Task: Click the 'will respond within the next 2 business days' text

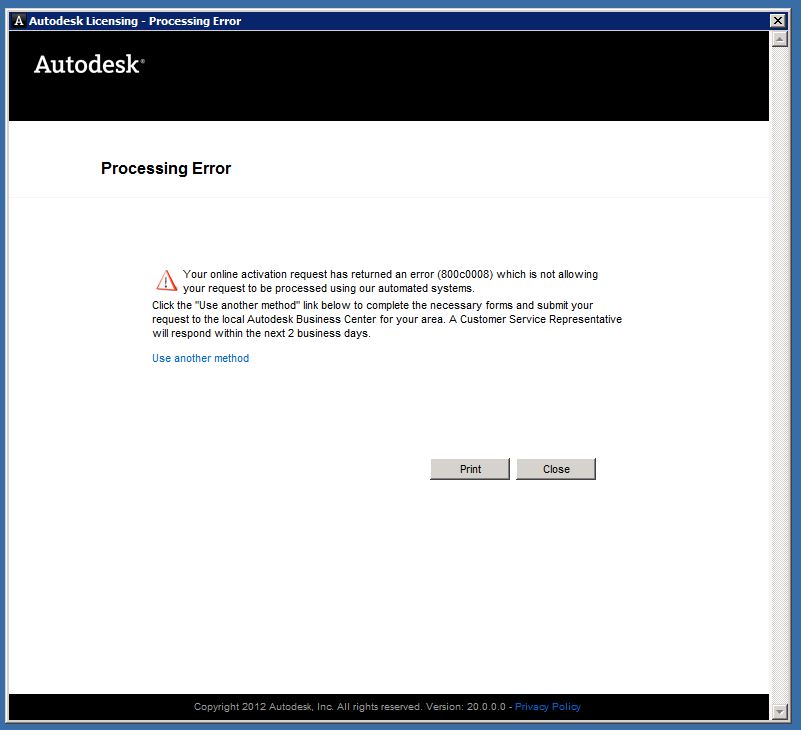Action: point(261,333)
